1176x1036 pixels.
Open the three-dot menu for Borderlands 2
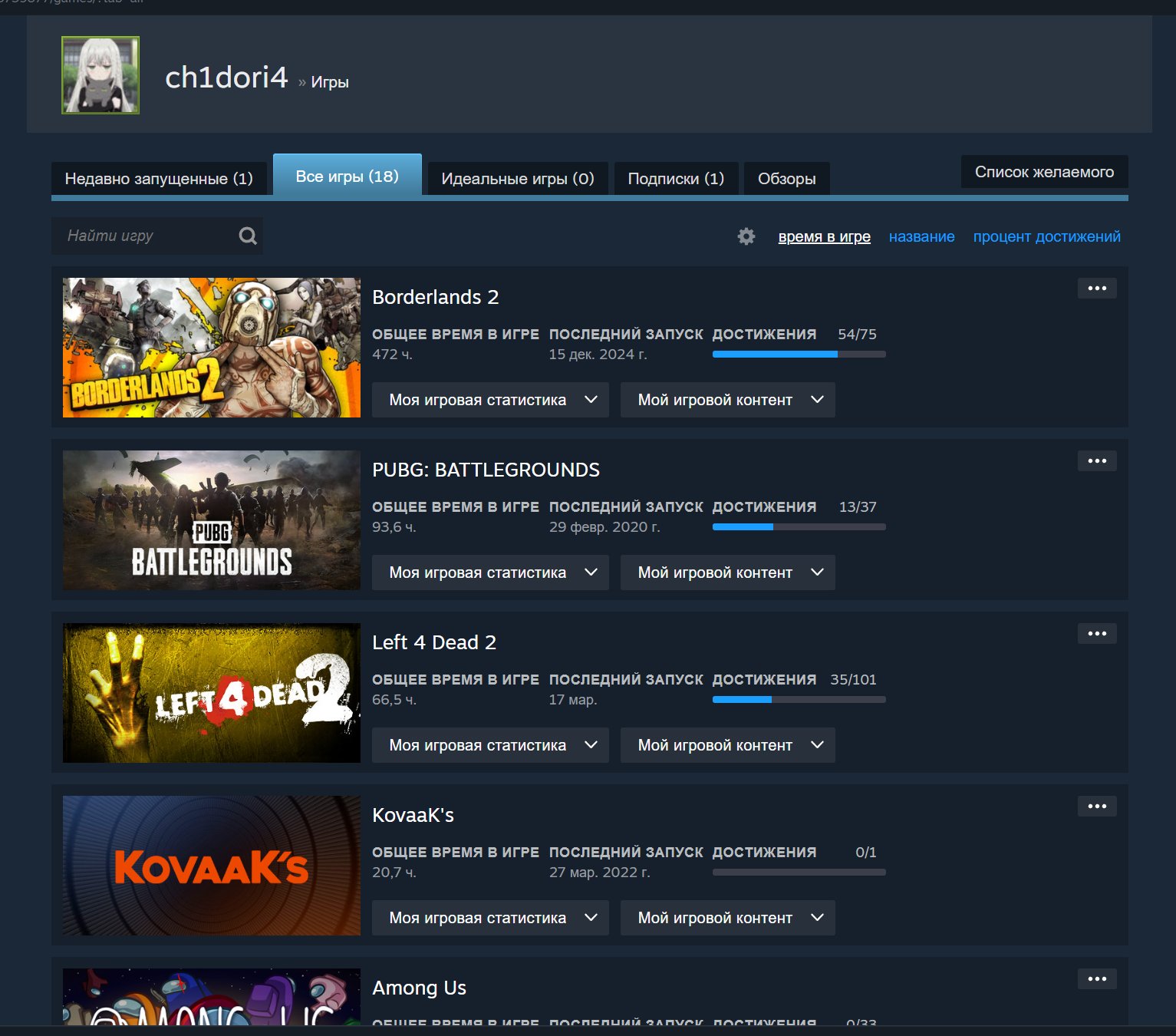click(x=1096, y=289)
